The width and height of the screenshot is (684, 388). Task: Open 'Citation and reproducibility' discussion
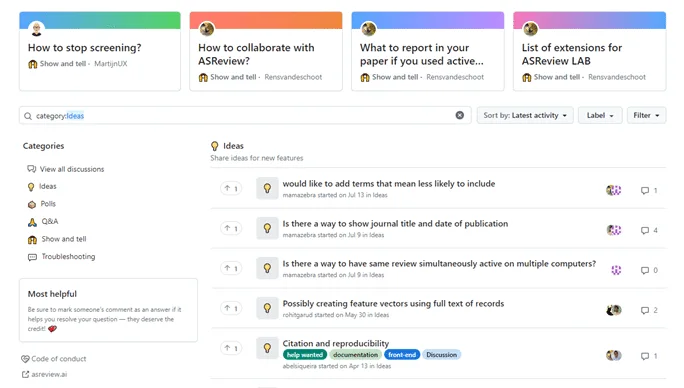coord(335,343)
